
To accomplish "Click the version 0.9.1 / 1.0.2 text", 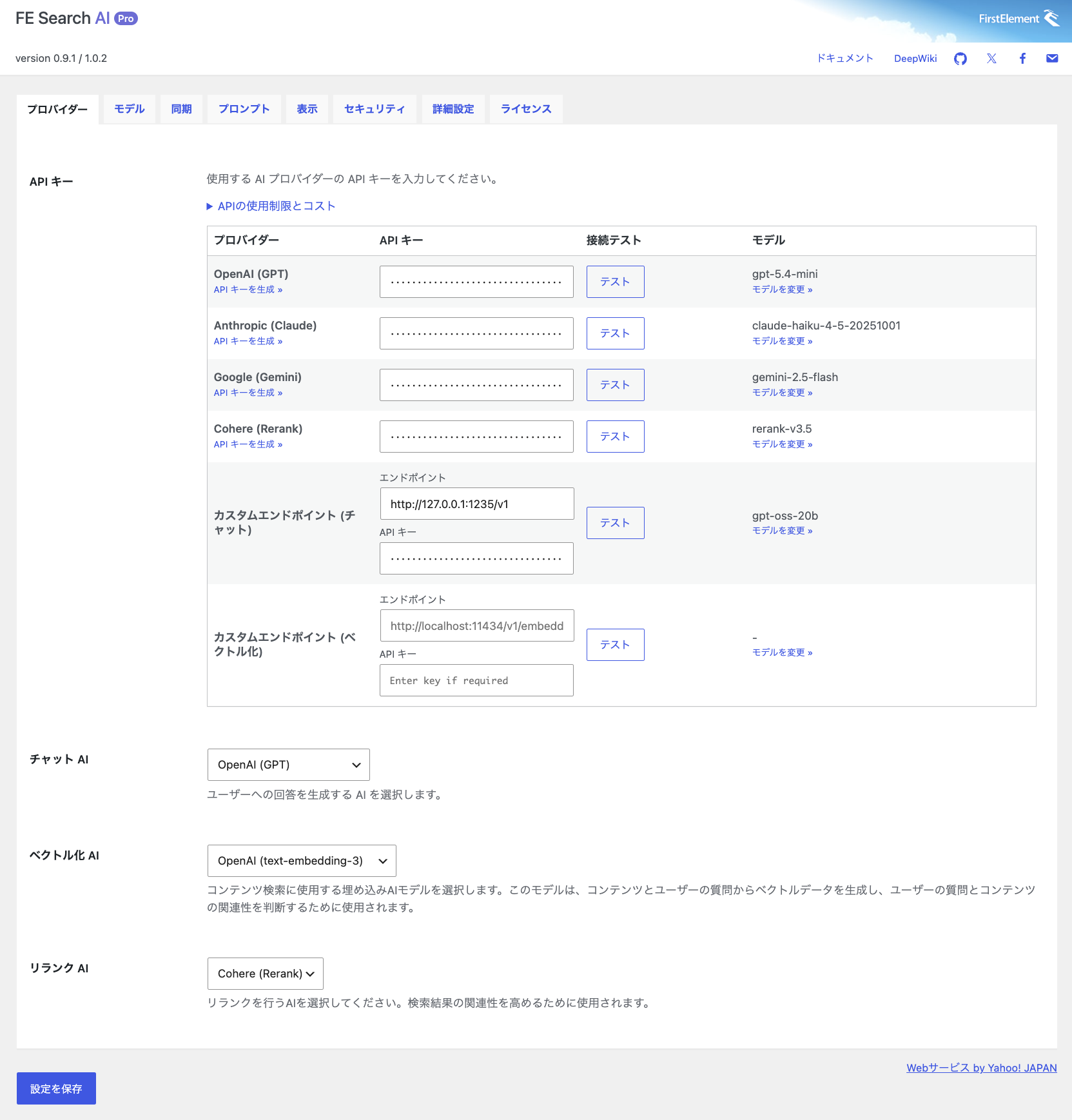I will click(61, 58).
